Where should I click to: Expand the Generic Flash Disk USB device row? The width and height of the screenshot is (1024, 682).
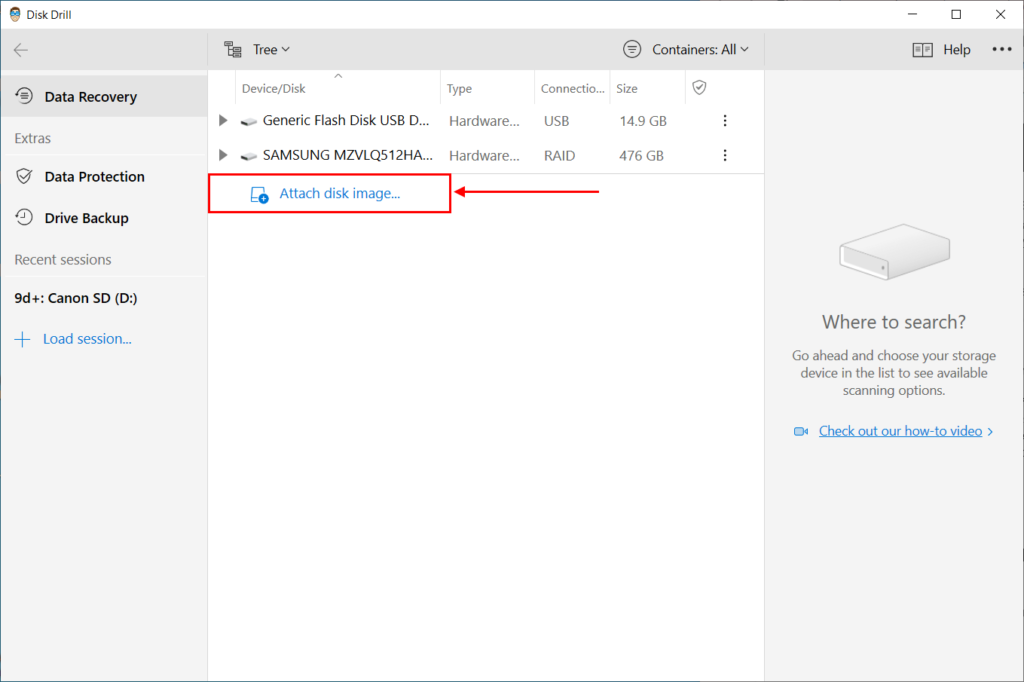(x=222, y=120)
